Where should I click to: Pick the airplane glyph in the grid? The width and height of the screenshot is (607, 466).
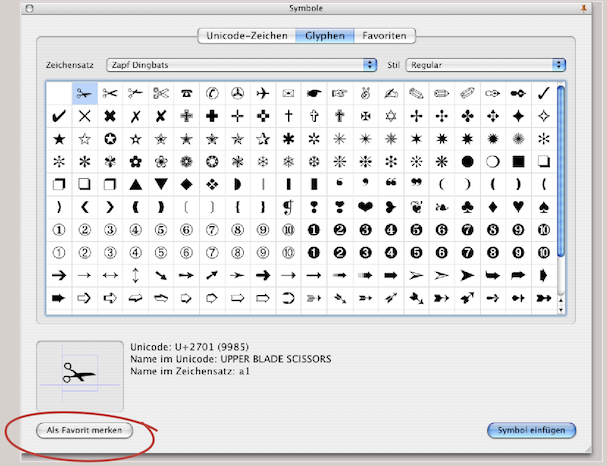(x=263, y=93)
